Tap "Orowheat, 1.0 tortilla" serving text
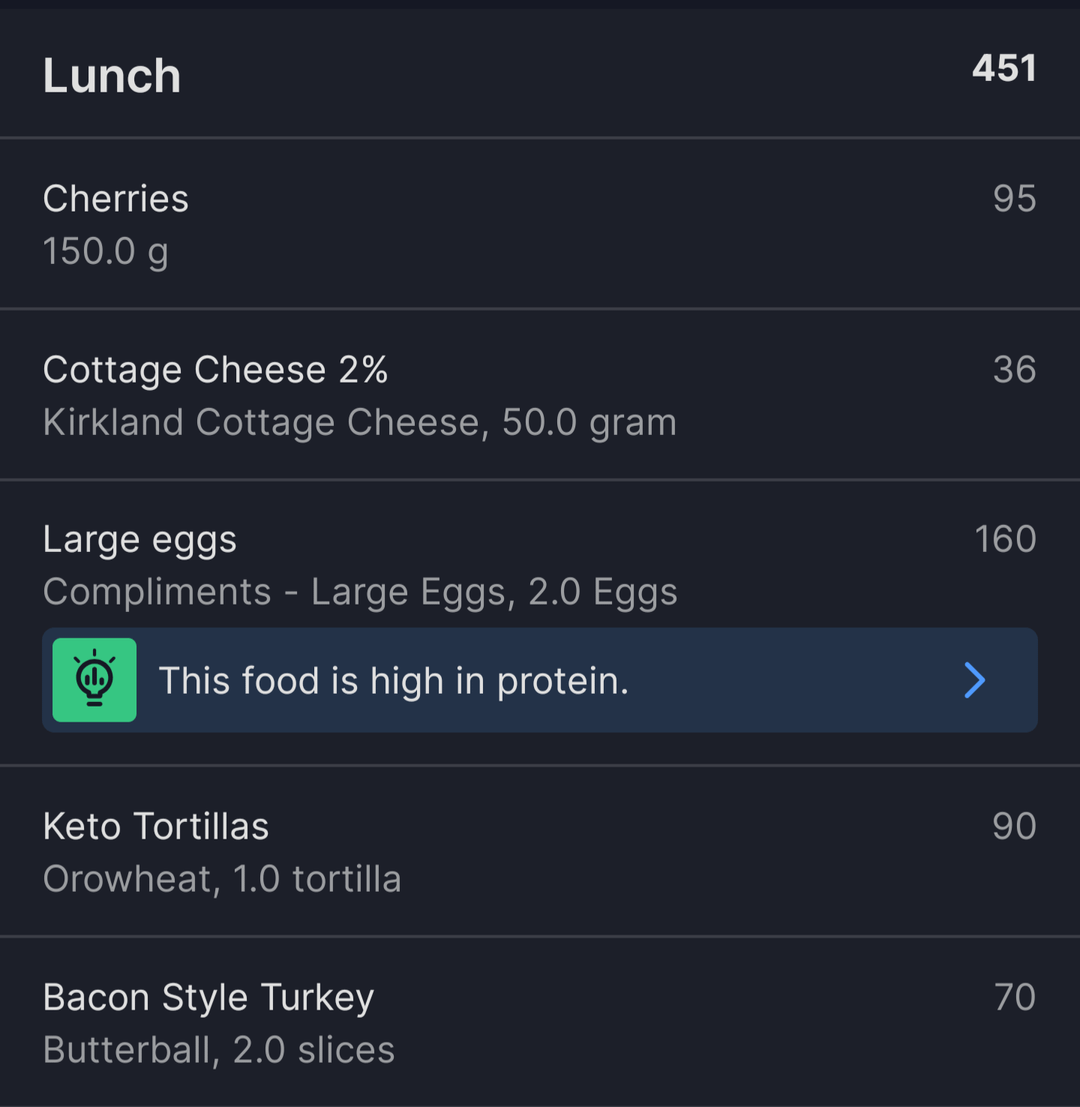The width and height of the screenshot is (1080, 1107). (222, 879)
